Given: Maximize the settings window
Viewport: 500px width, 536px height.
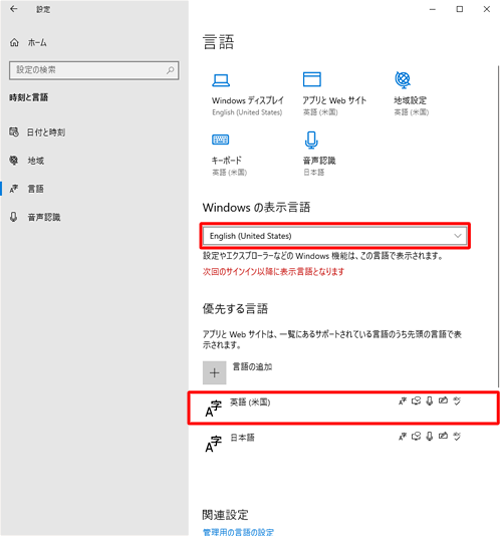Looking at the screenshot, I should [460, 9].
